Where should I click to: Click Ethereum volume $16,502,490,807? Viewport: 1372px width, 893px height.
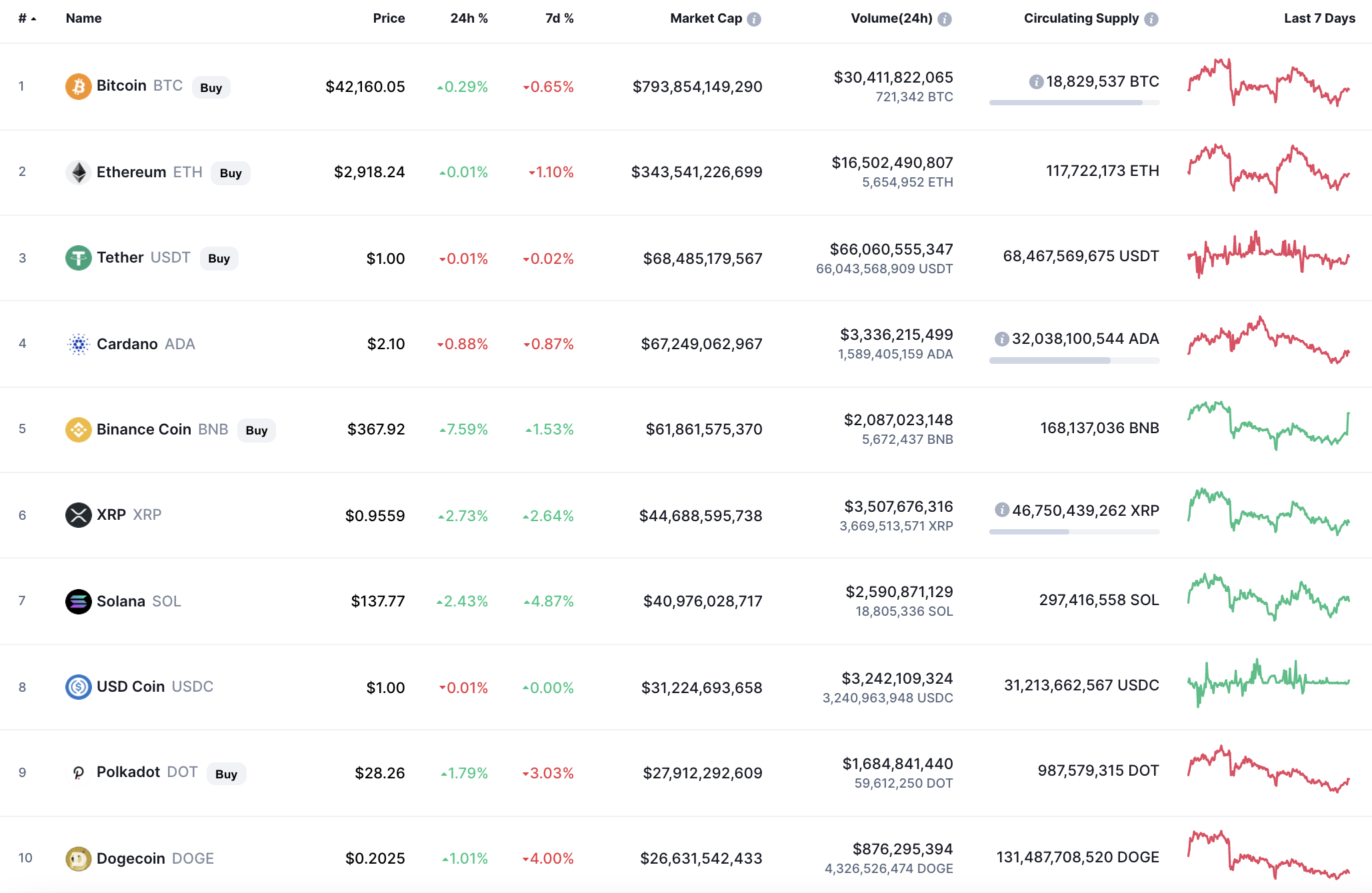(892, 163)
